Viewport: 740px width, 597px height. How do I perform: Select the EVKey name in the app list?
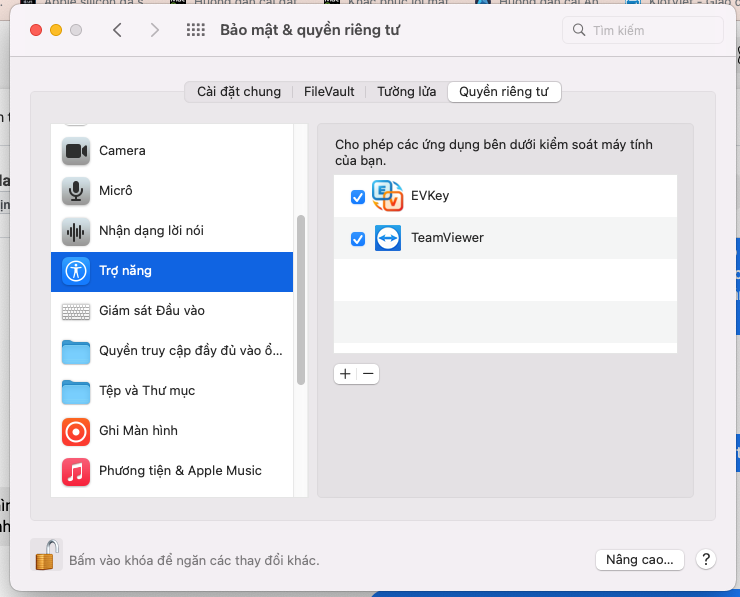pyautogui.click(x=430, y=196)
